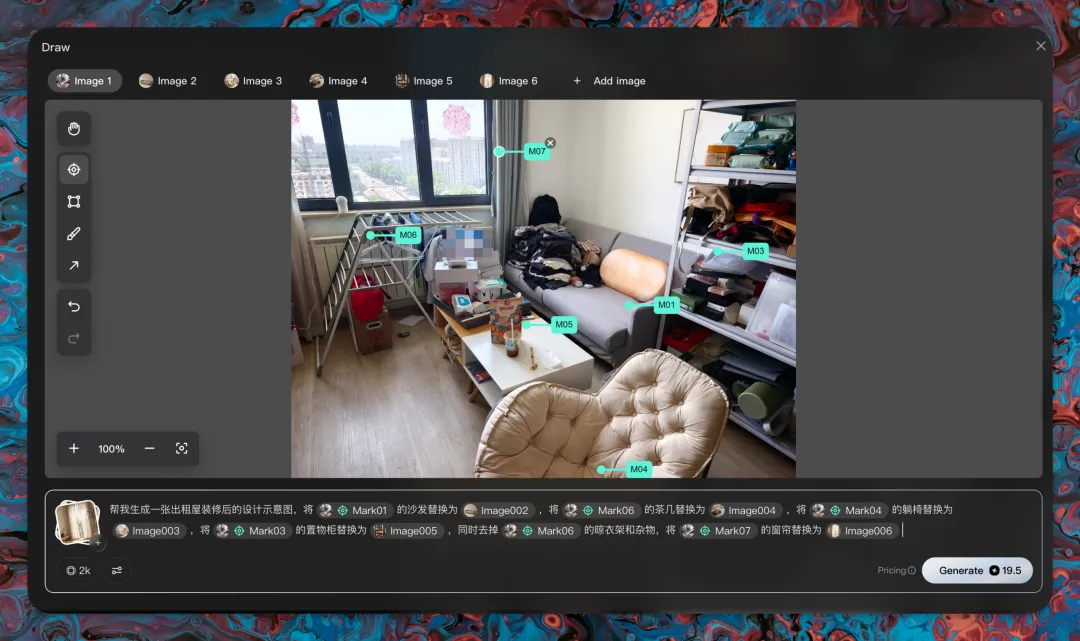
Task: Zoom out with the minus icon
Action: 149,448
